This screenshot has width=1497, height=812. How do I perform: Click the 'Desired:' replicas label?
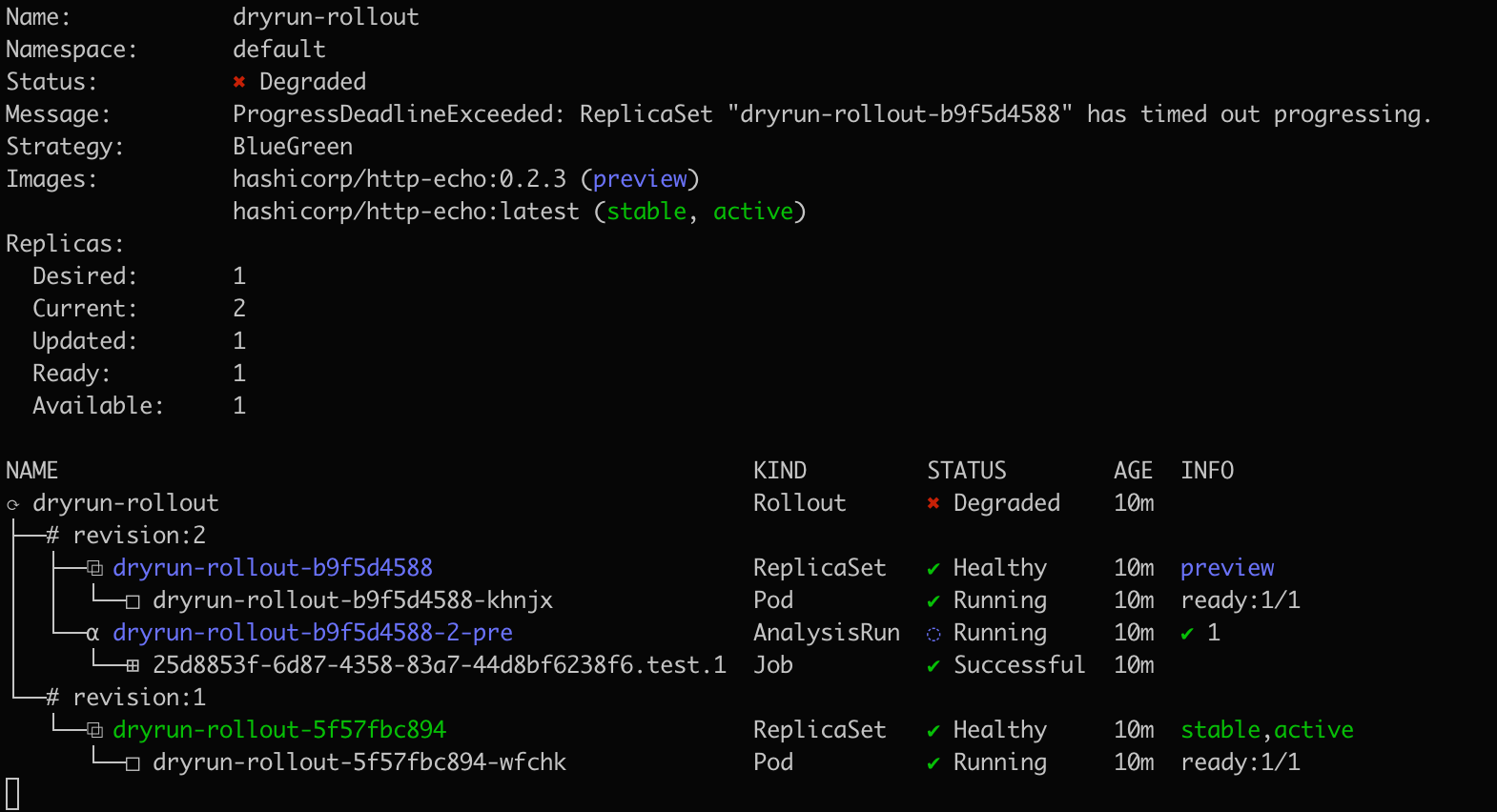point(85,276)
